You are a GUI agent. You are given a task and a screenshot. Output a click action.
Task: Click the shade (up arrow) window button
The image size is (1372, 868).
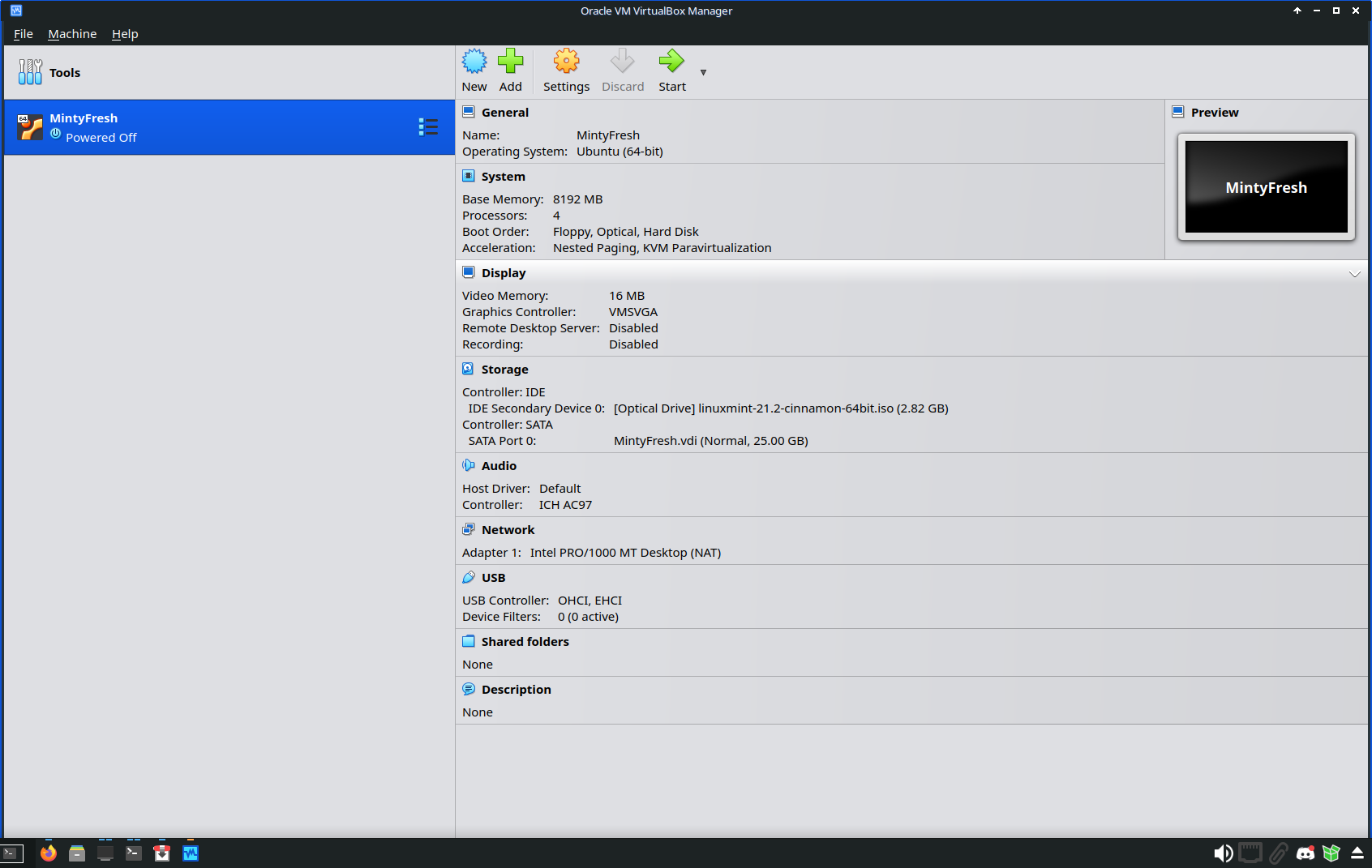point(1297,11)
